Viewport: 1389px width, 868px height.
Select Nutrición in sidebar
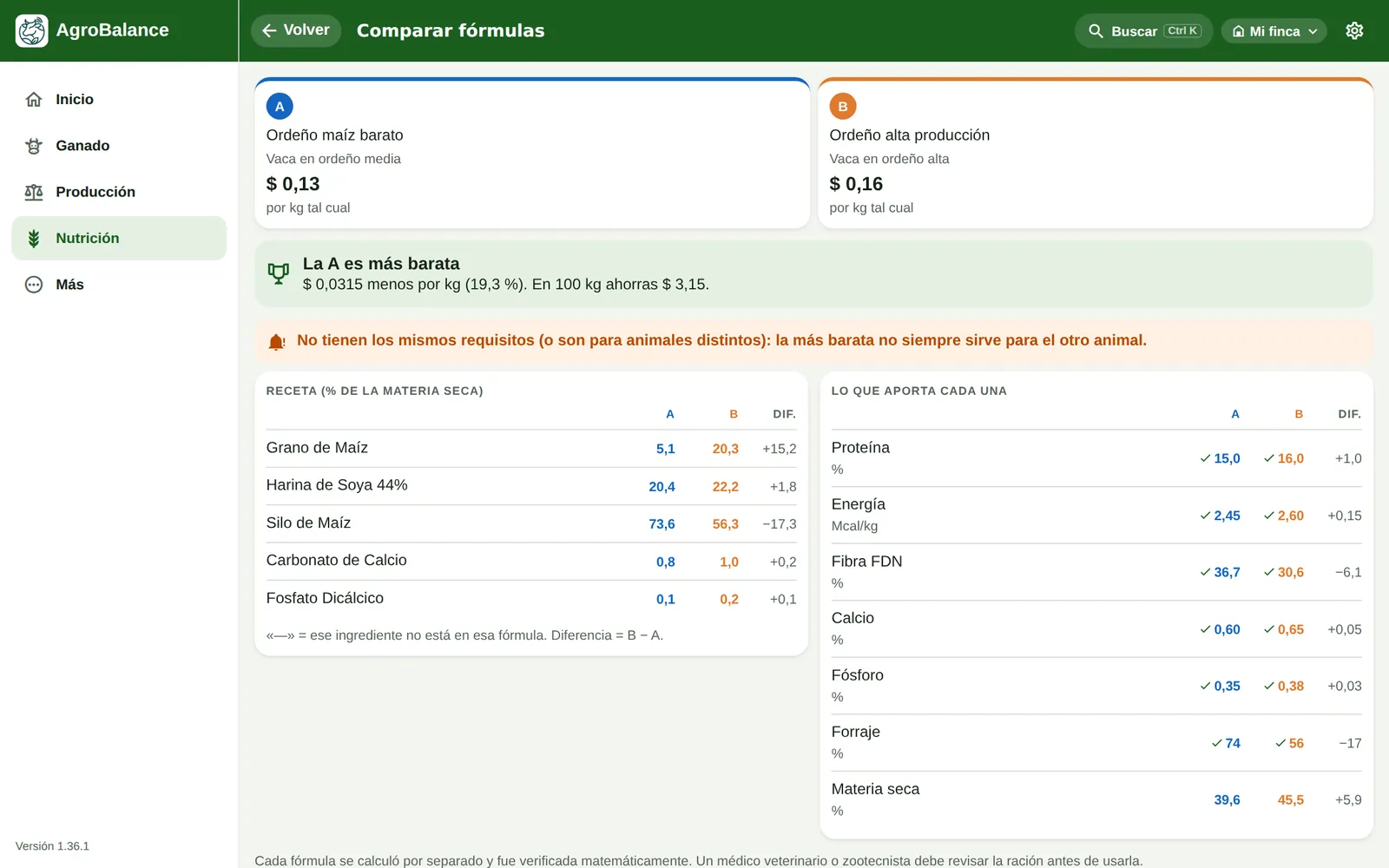coord(119,238)
